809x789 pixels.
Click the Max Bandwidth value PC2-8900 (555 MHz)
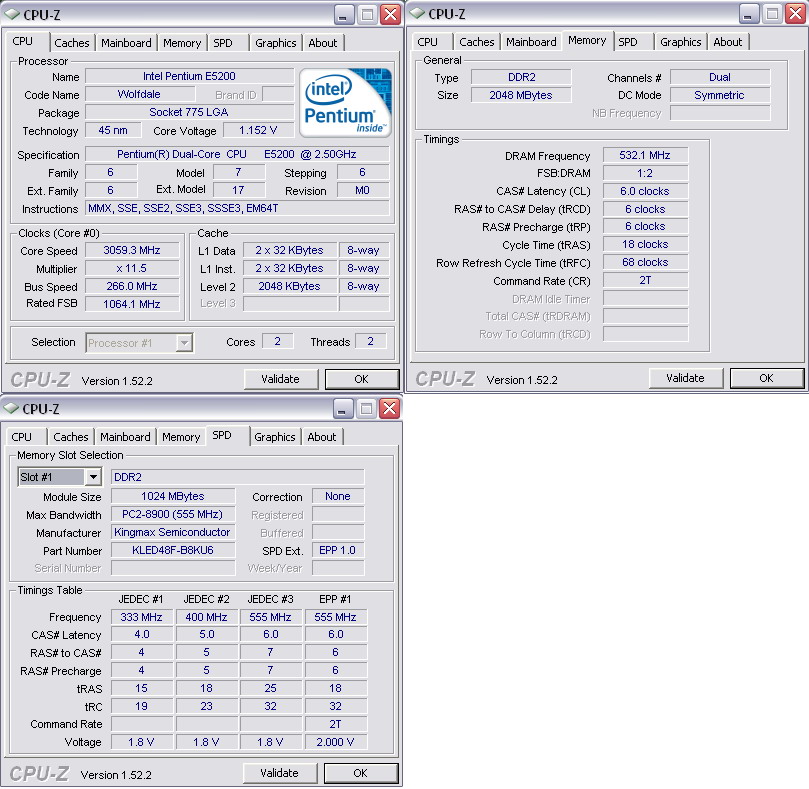[x=173, y=514]
